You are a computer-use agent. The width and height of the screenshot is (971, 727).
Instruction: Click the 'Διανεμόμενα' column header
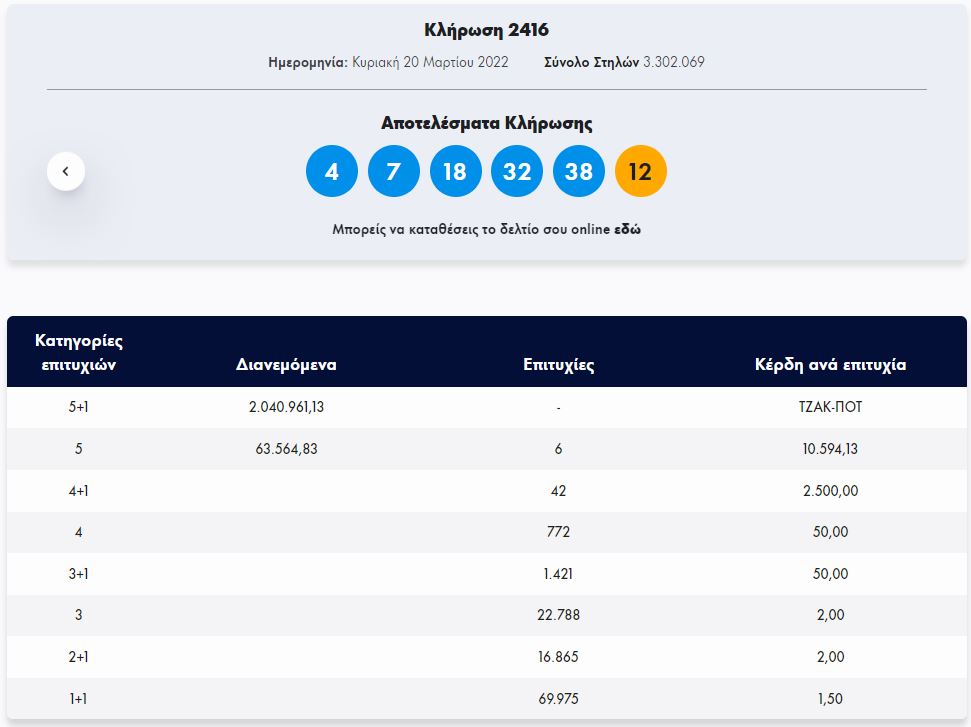286,364
